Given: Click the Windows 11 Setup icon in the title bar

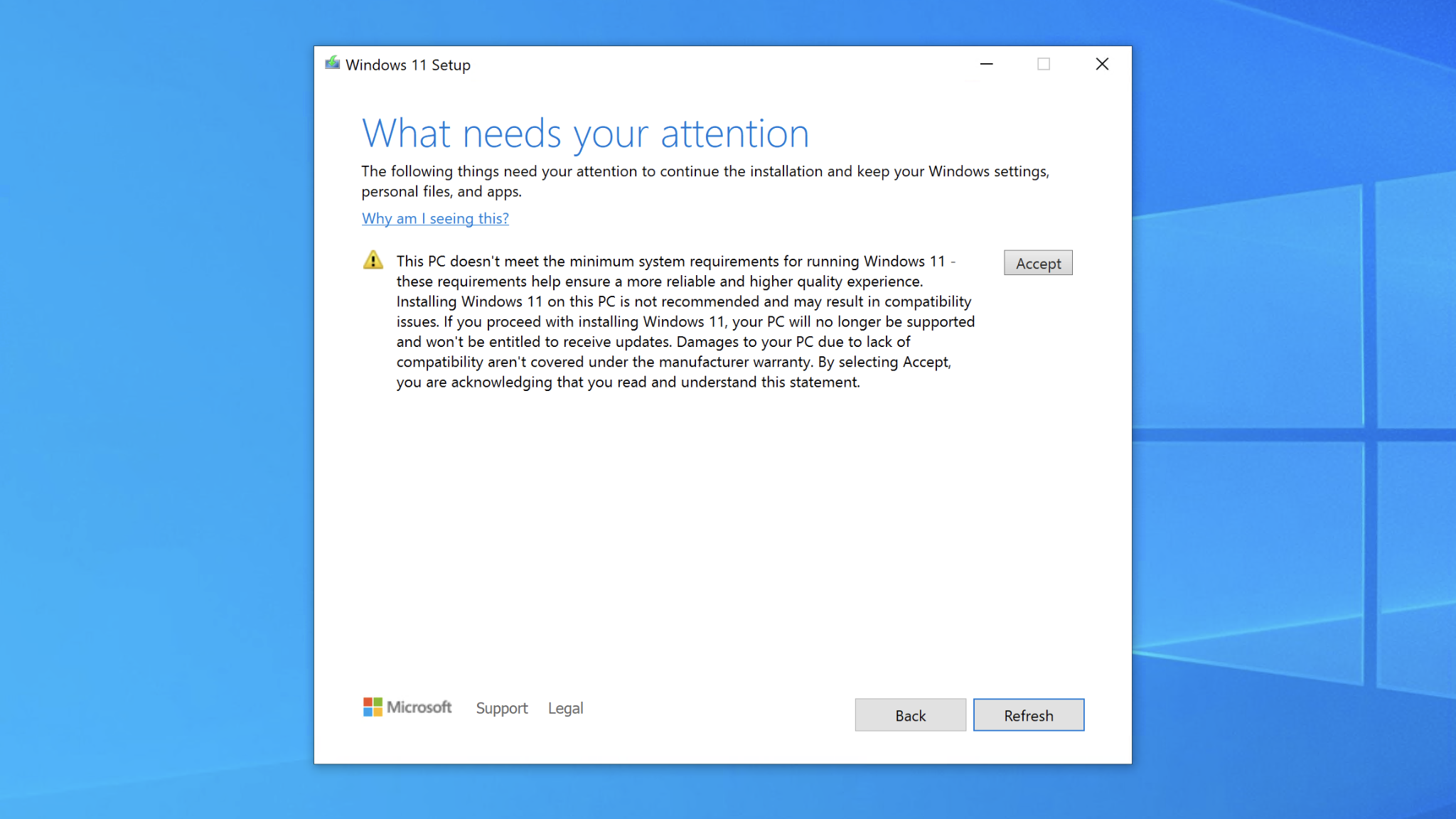Looking at the screenshot, I should coord(332,63).
